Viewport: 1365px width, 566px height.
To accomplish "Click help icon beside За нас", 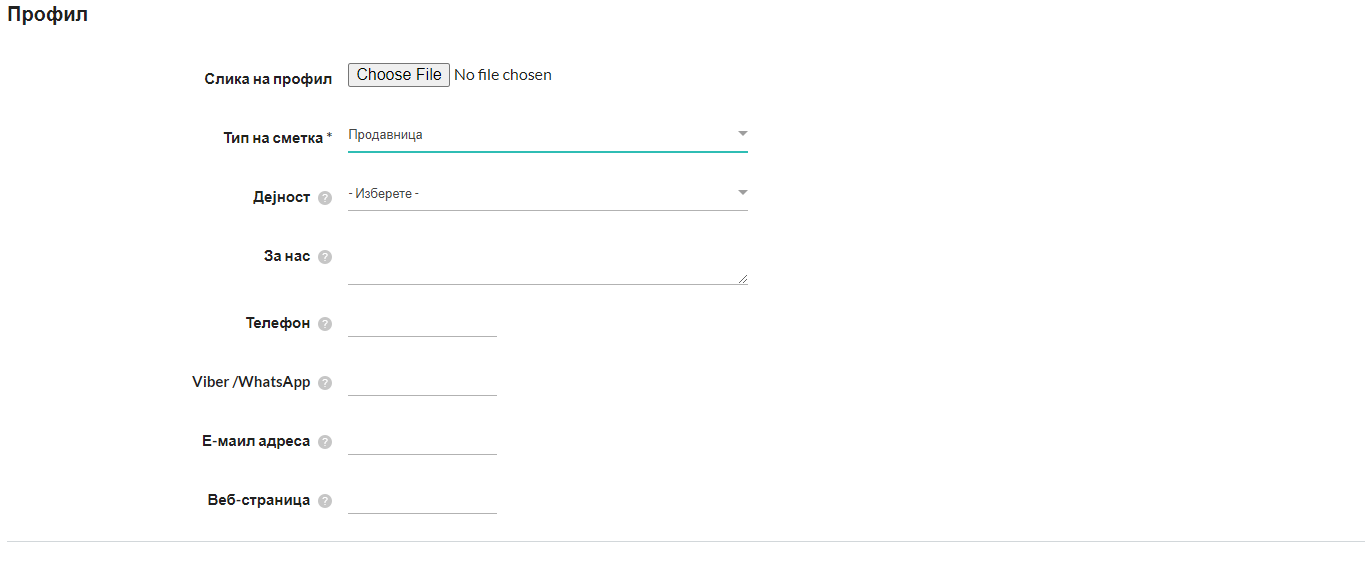I will pos(324,257).
